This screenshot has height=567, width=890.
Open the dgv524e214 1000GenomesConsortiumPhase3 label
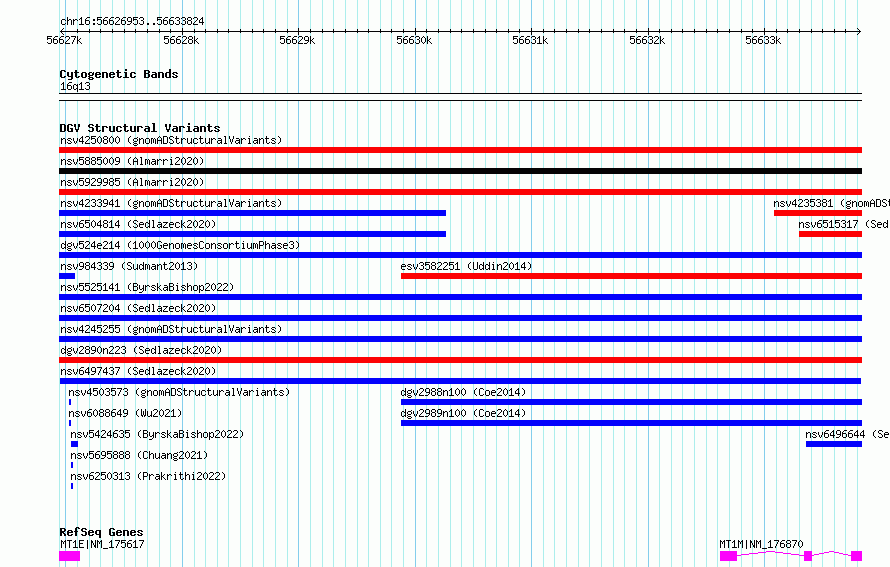[180, 245]
